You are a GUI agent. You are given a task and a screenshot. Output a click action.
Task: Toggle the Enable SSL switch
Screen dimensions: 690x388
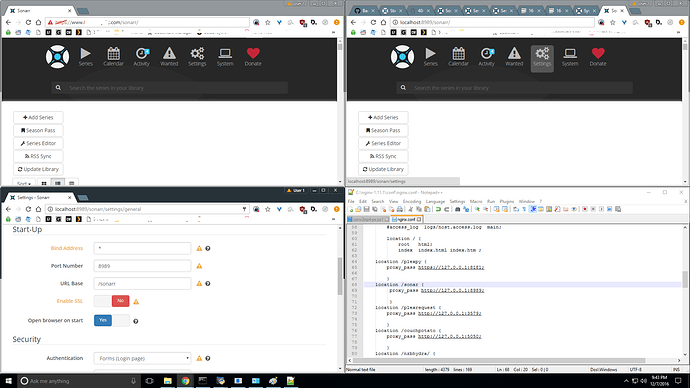coord(112,301)
